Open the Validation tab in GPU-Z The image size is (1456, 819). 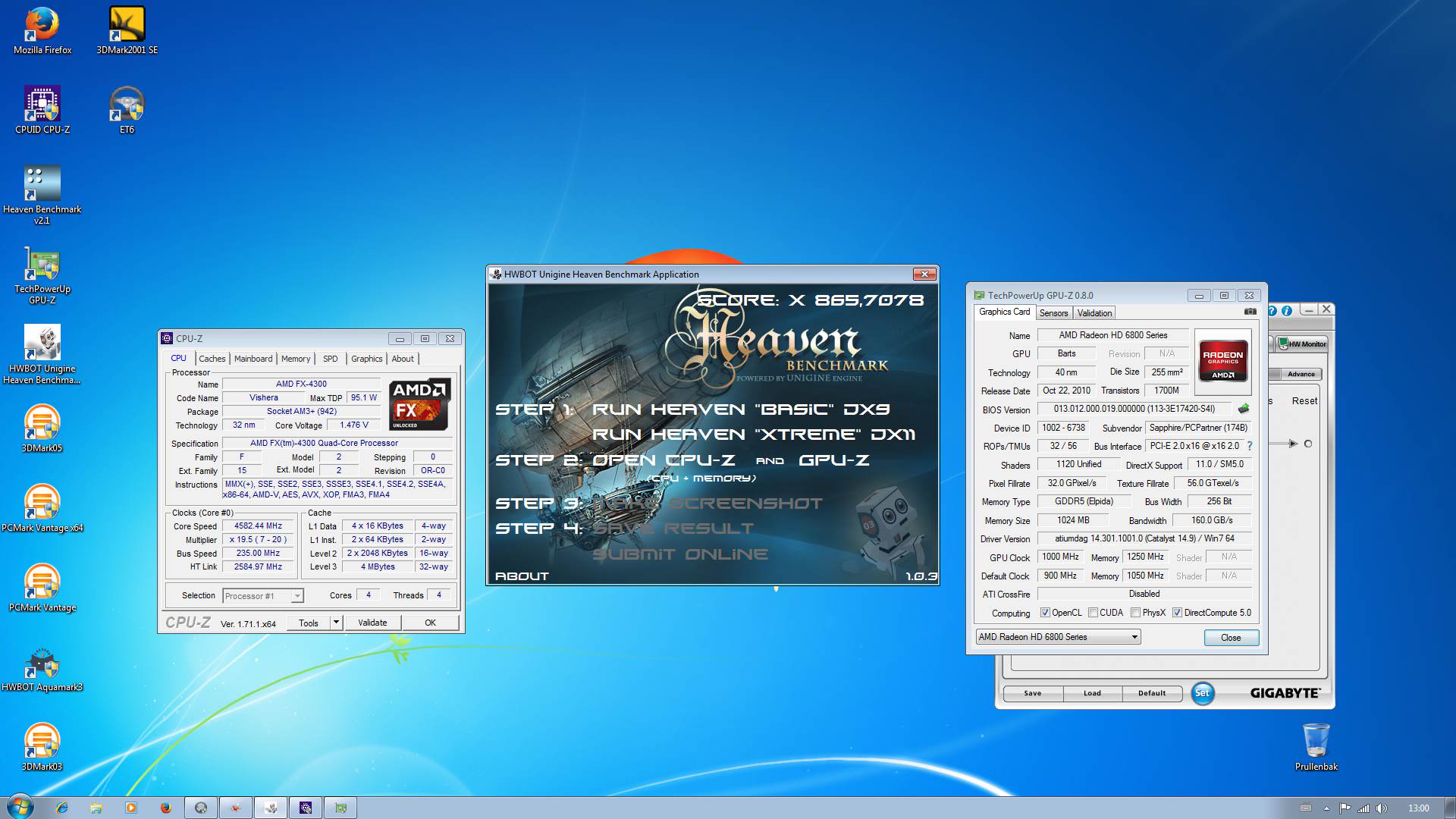pyautogui.click(x=1094, y=313)
